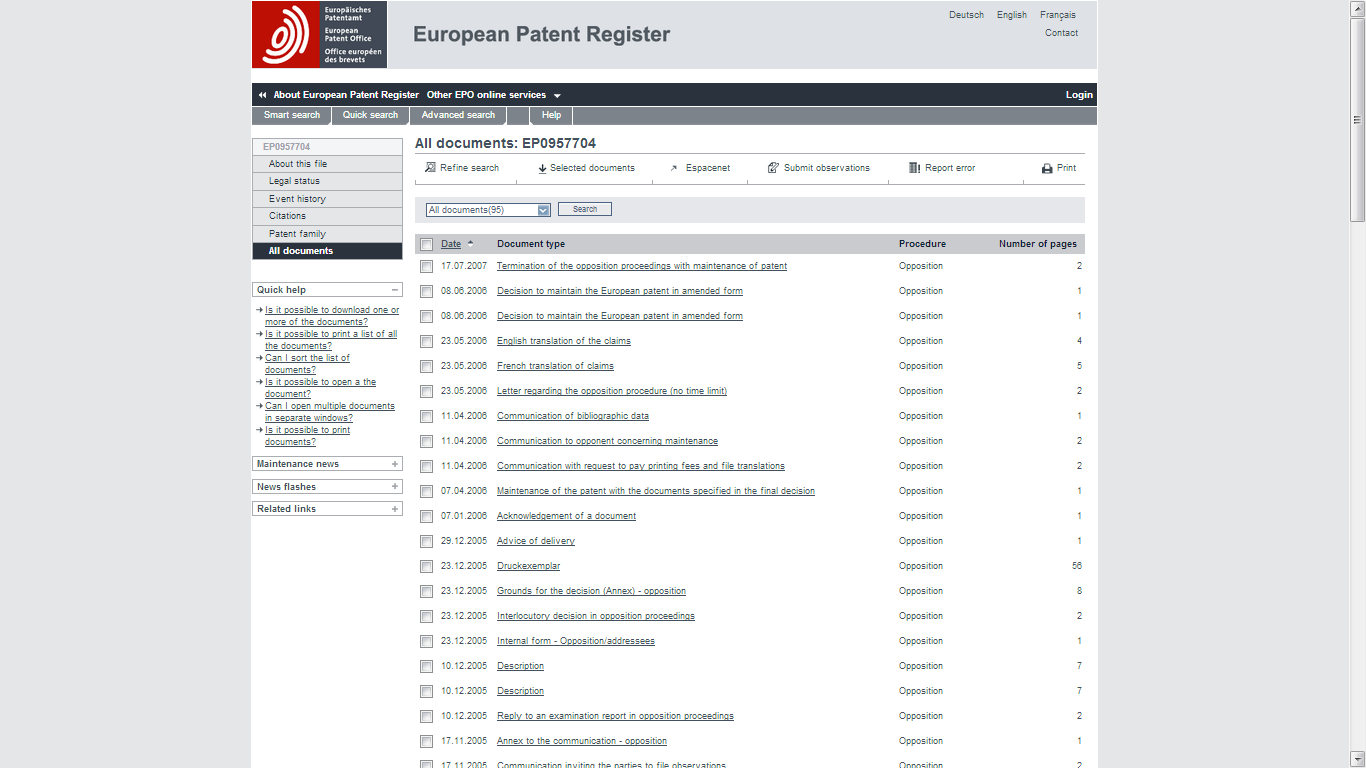Expand the Related links panel
Image resolution: width=1366 pixels, height=768 pixels.
tap(395, 509)
